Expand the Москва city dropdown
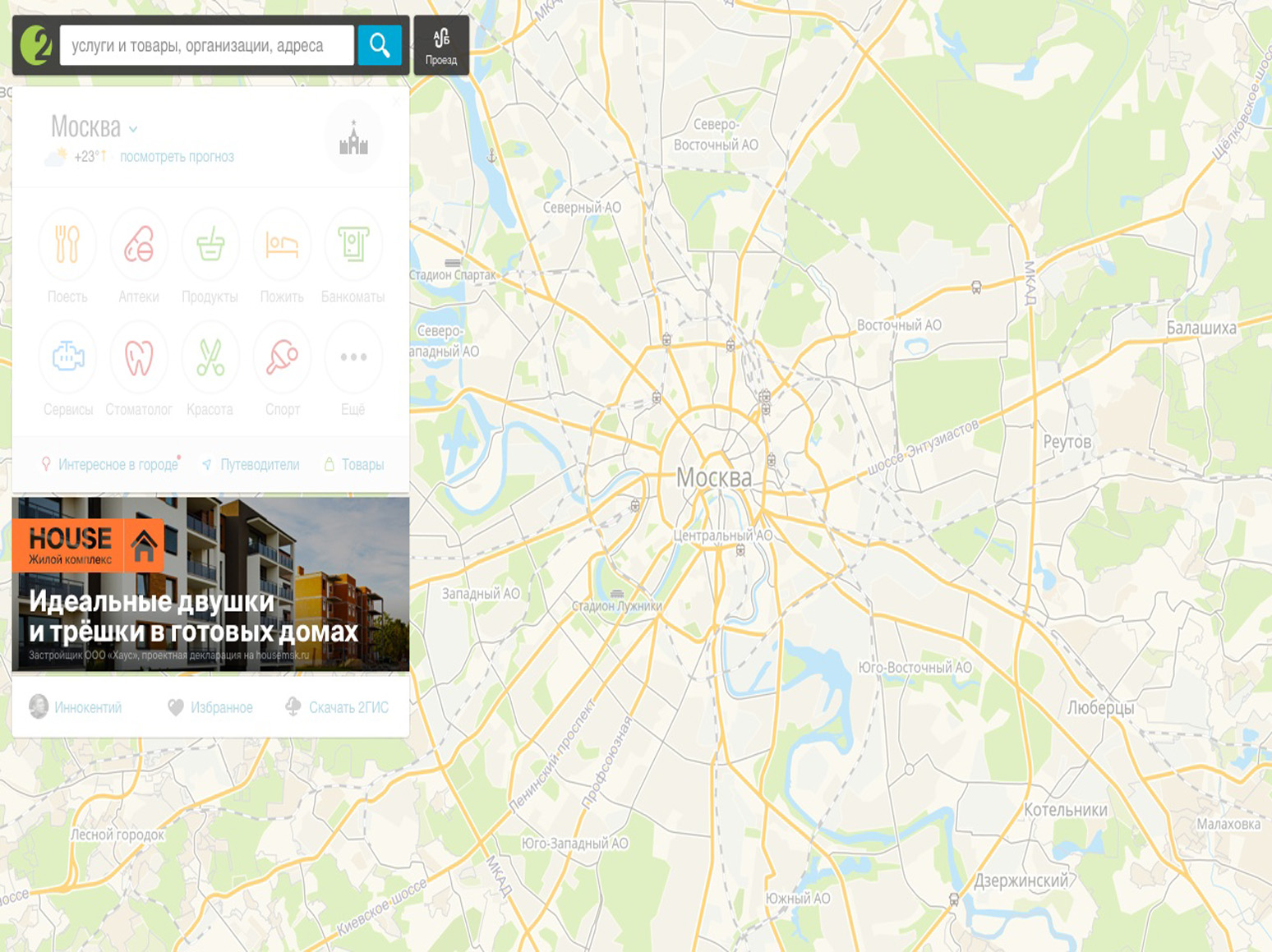The image size is (1272, 952). 94,127
